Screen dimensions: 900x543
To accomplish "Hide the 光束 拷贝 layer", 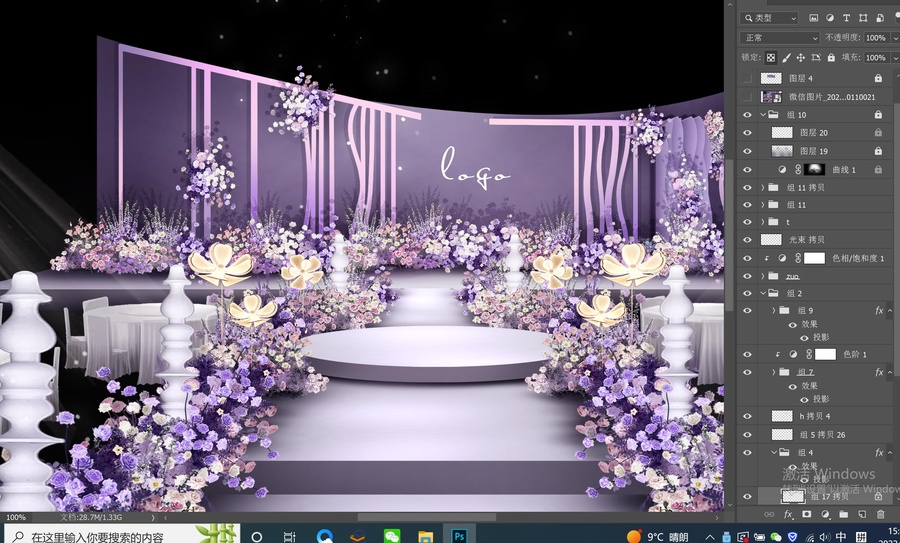I will 747,240.
